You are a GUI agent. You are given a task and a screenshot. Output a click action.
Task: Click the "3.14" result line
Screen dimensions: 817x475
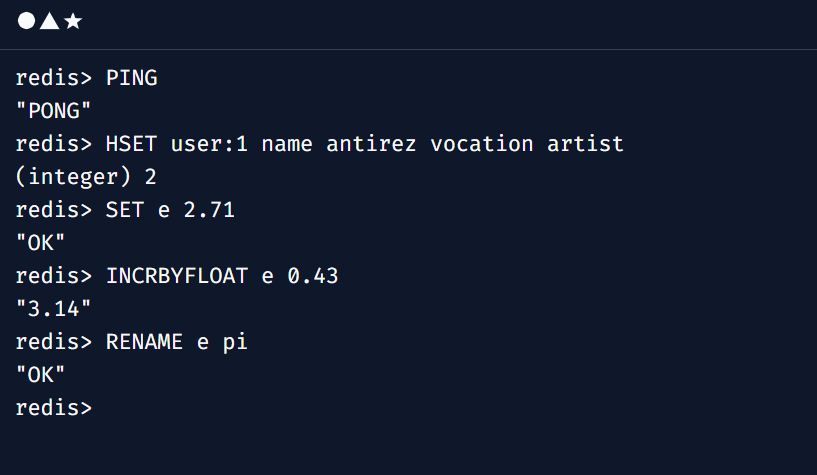pos(54,309)
